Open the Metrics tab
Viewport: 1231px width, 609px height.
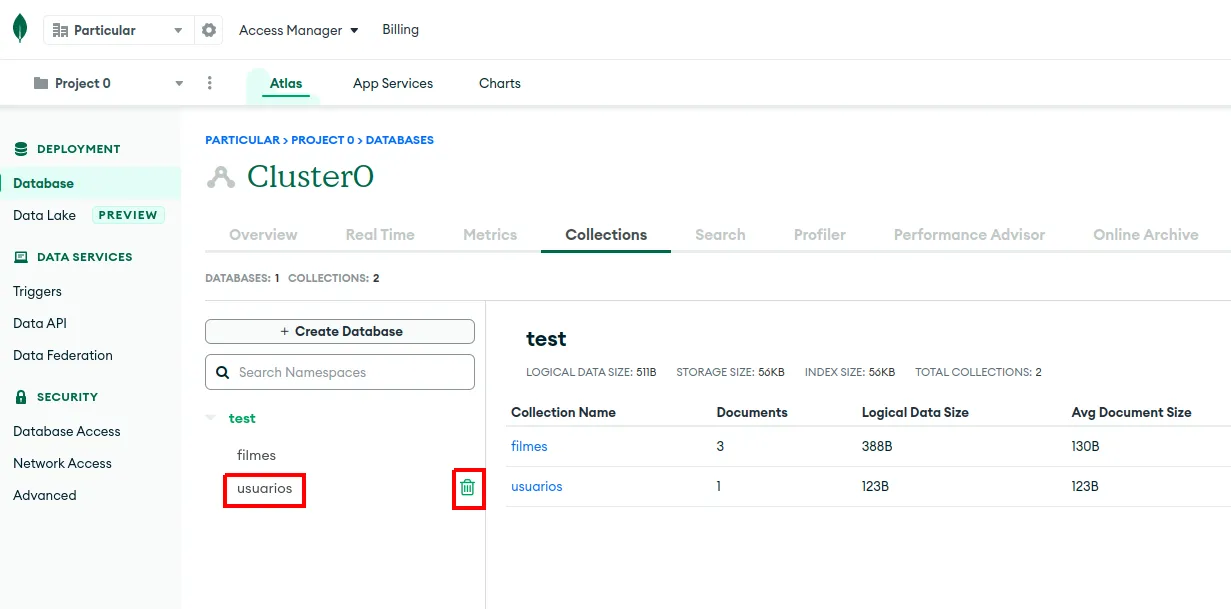(490, 235)
